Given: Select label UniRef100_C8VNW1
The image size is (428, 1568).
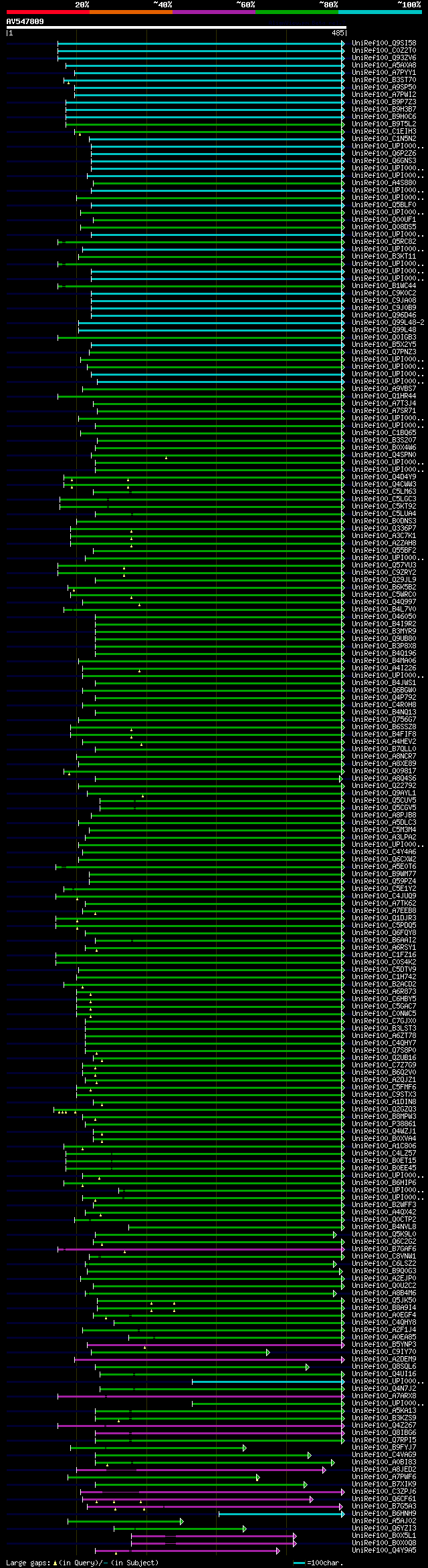Looking at the screenshot, I should 384,1256.
